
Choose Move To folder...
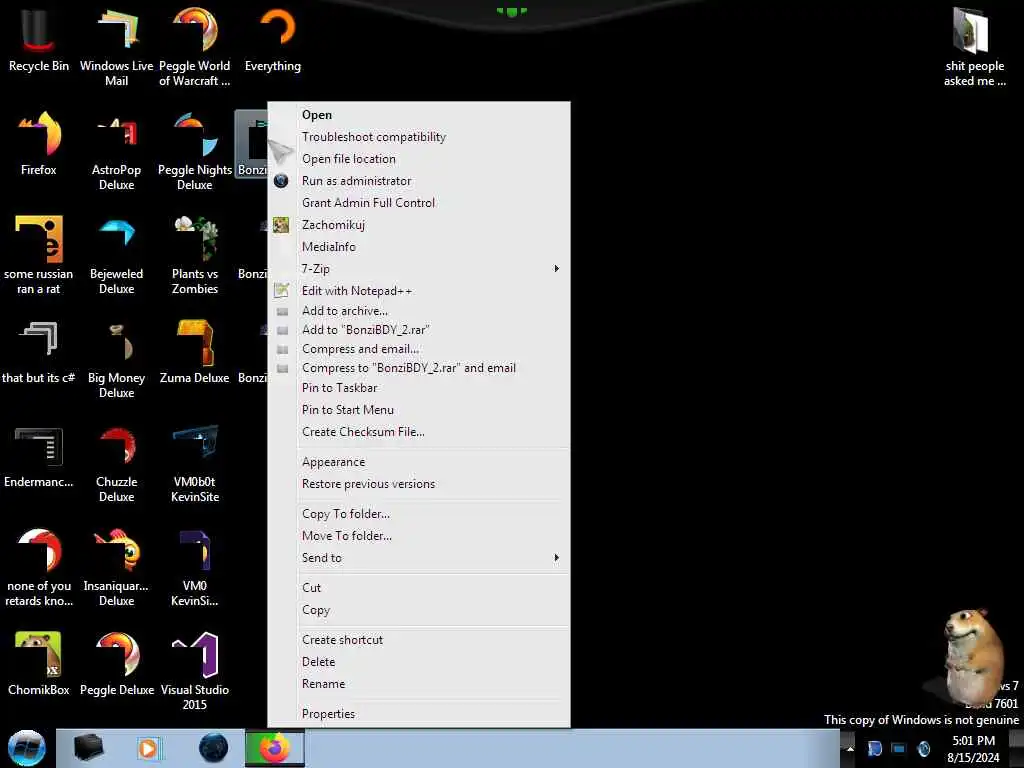[x=419, y=536]
